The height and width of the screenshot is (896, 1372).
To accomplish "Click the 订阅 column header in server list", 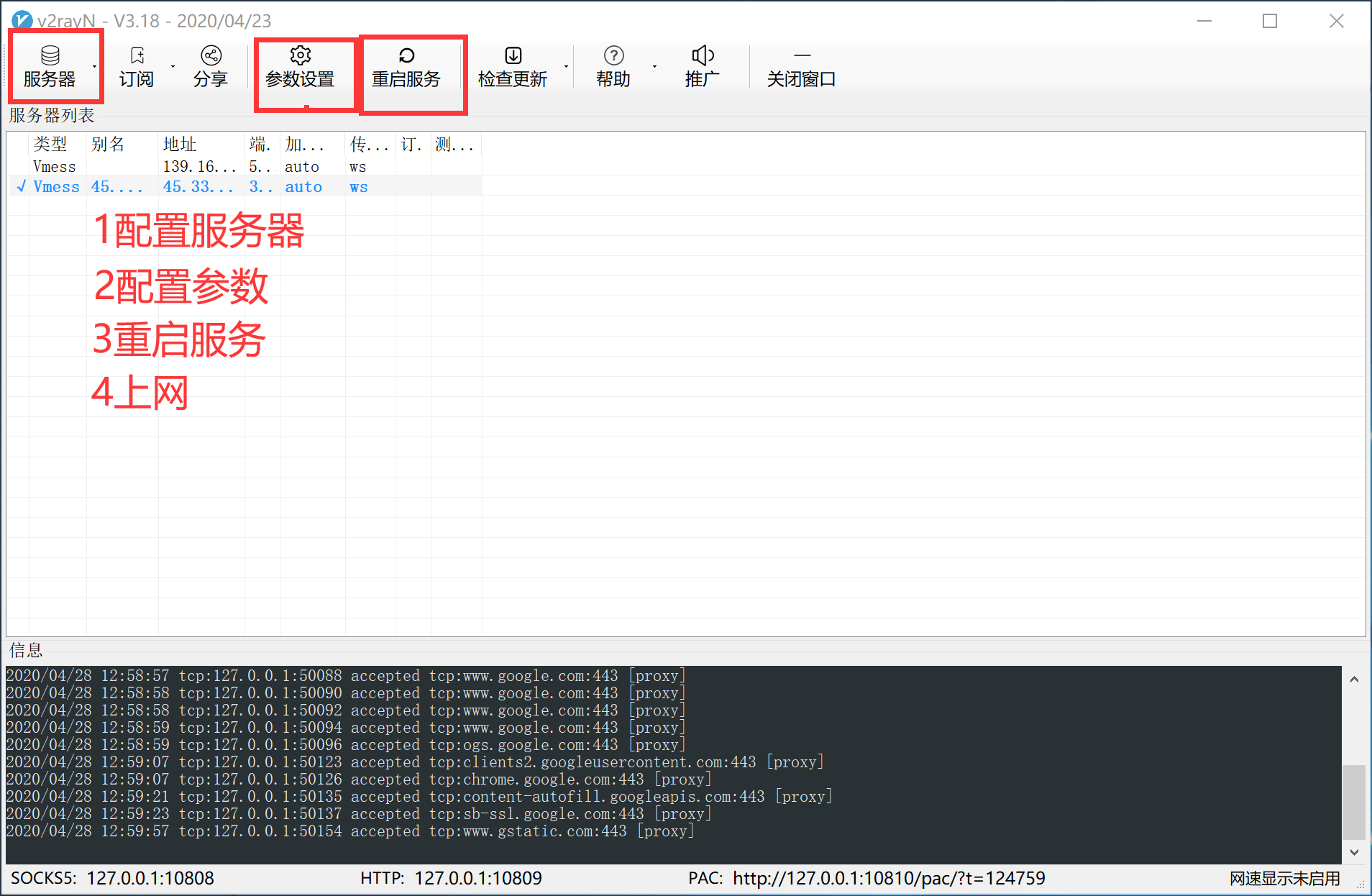I will [413, 145].
